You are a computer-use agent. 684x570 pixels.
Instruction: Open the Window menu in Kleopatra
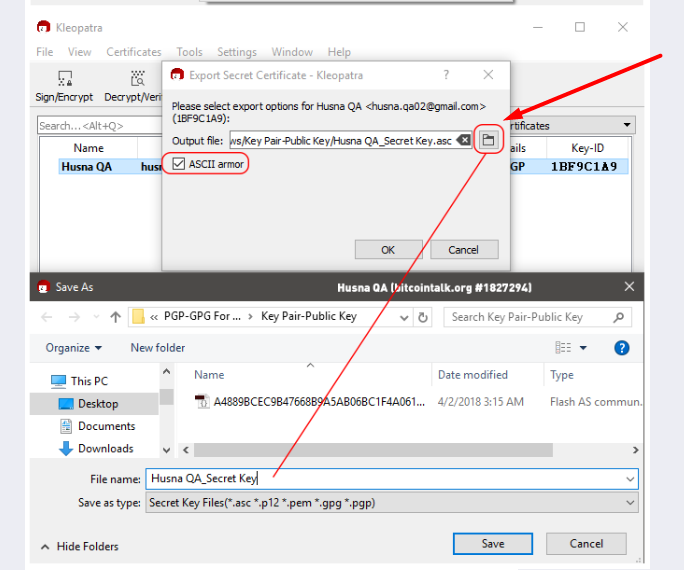[292, 52]
